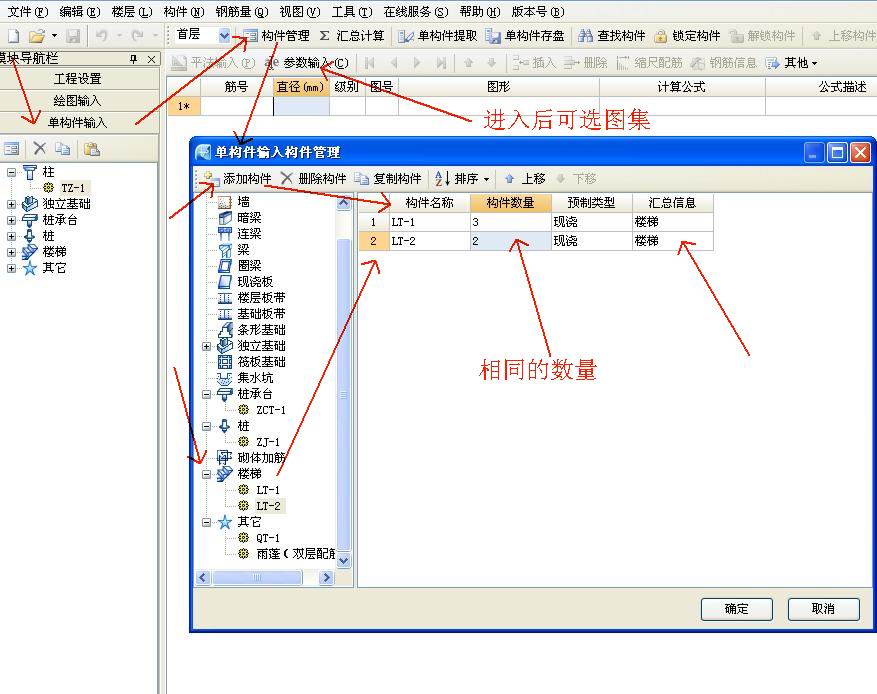Screen dimensions: 877x694
Task: Click the Open folder icon in toolbar
Action: coord(37,36)
